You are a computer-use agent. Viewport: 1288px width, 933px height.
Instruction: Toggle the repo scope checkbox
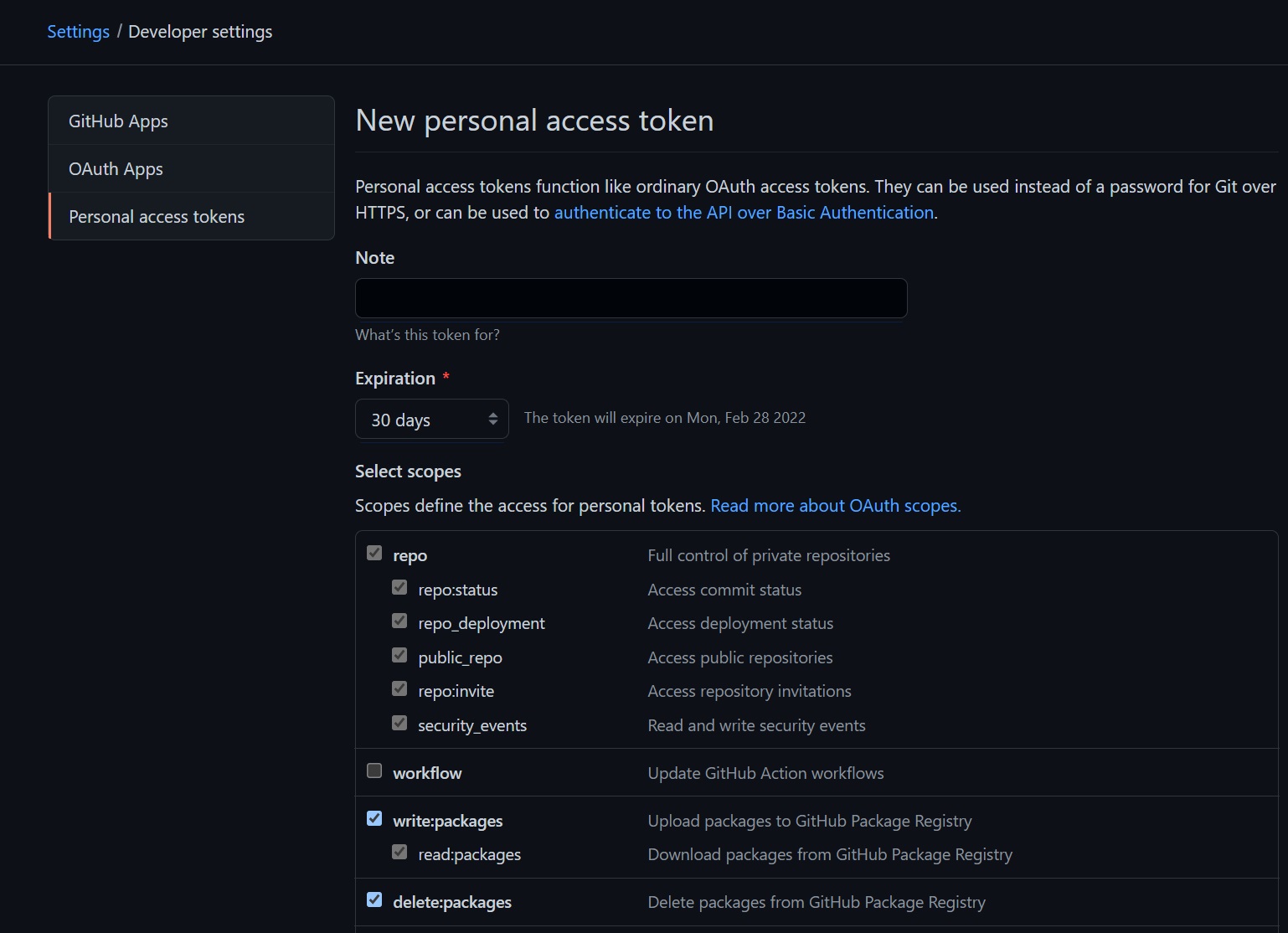click(374, 554)
